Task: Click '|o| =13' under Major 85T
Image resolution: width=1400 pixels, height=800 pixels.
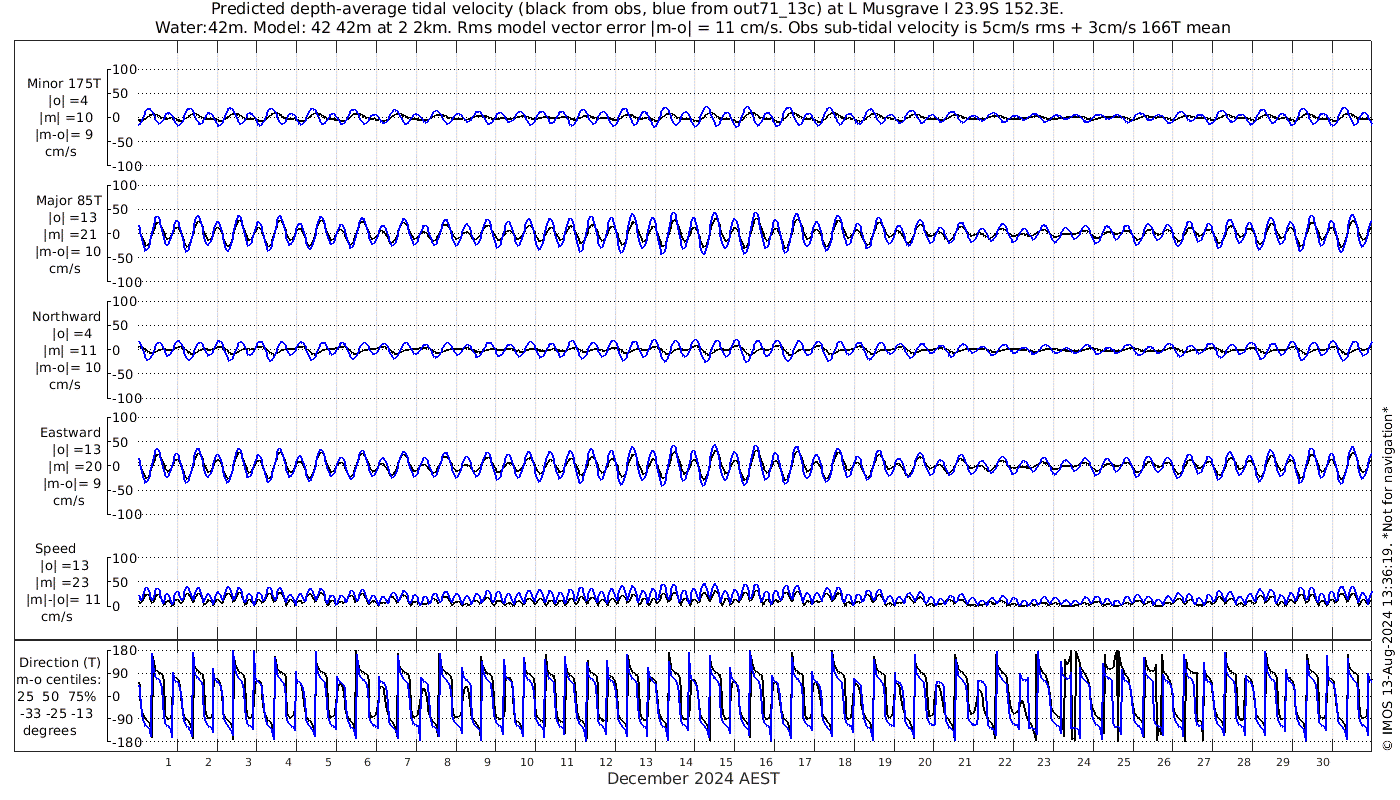Action: 69,217
